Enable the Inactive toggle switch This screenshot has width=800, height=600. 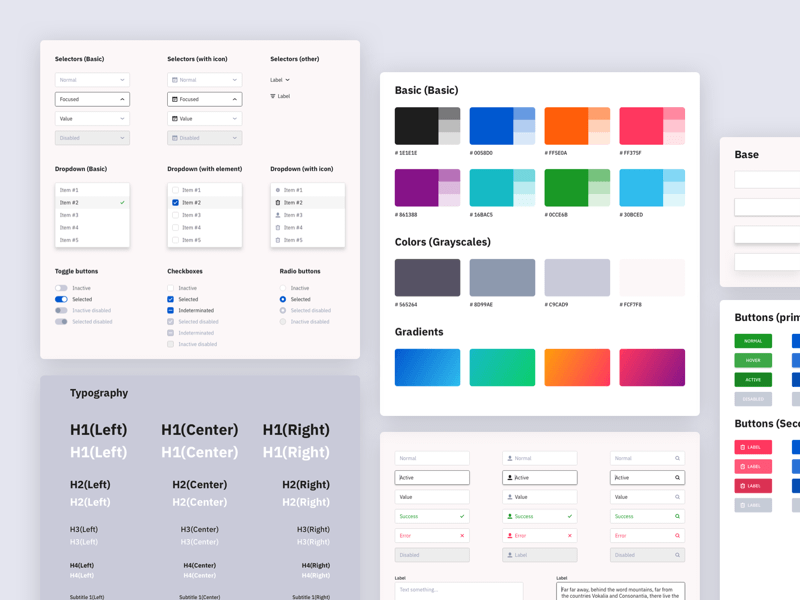(62, 287)
